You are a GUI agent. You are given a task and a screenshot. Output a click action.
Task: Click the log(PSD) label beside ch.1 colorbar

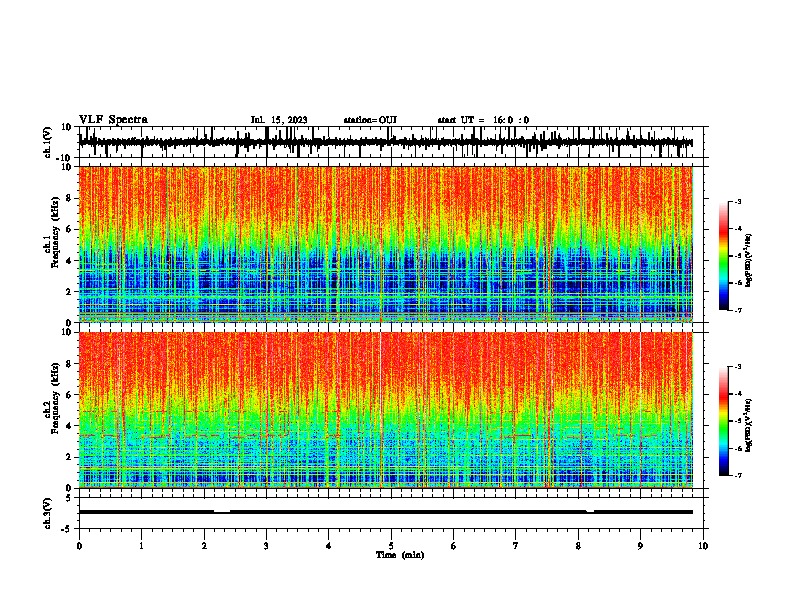tap(749, 261)
